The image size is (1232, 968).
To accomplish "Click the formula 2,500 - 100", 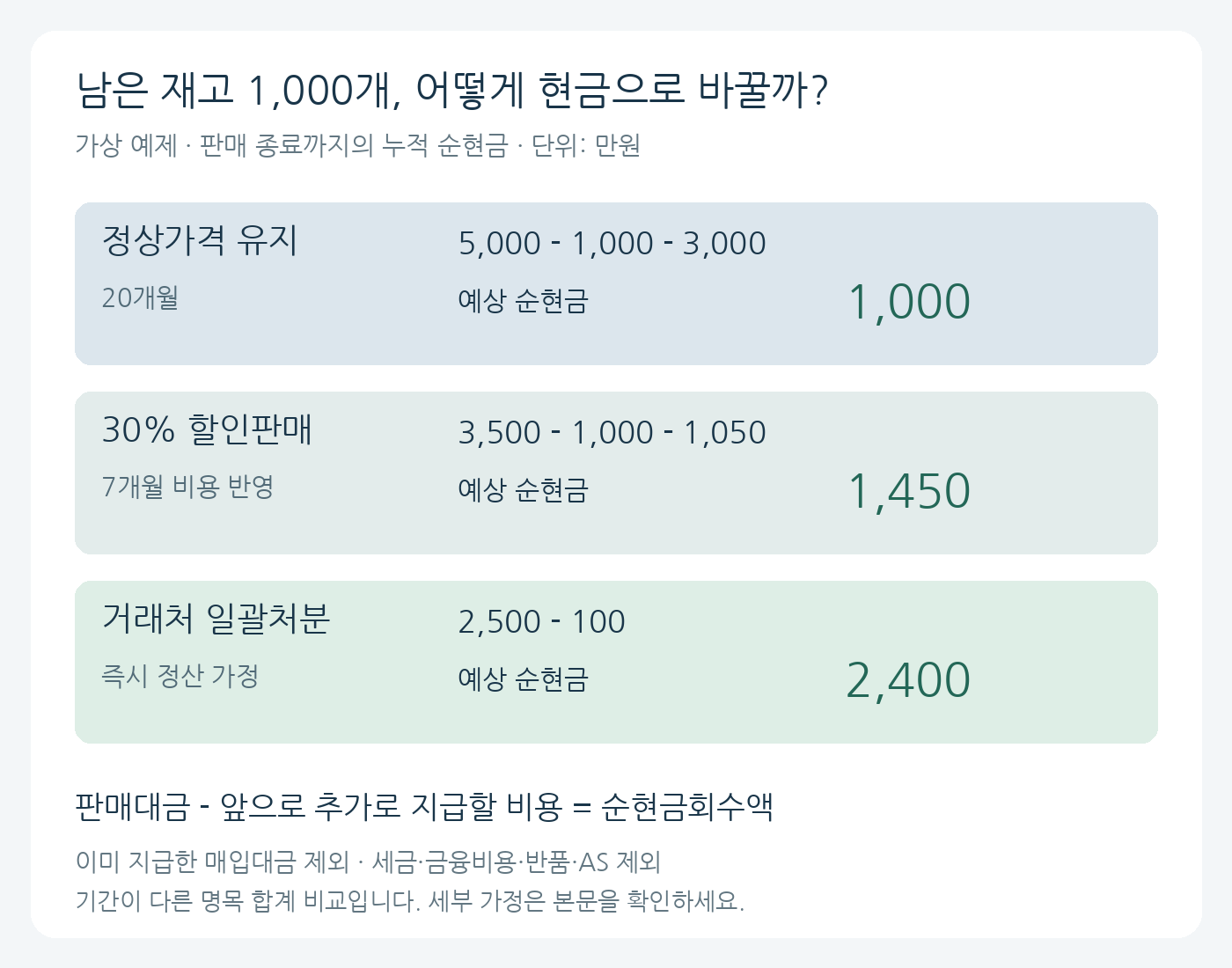I will [542, 622].
